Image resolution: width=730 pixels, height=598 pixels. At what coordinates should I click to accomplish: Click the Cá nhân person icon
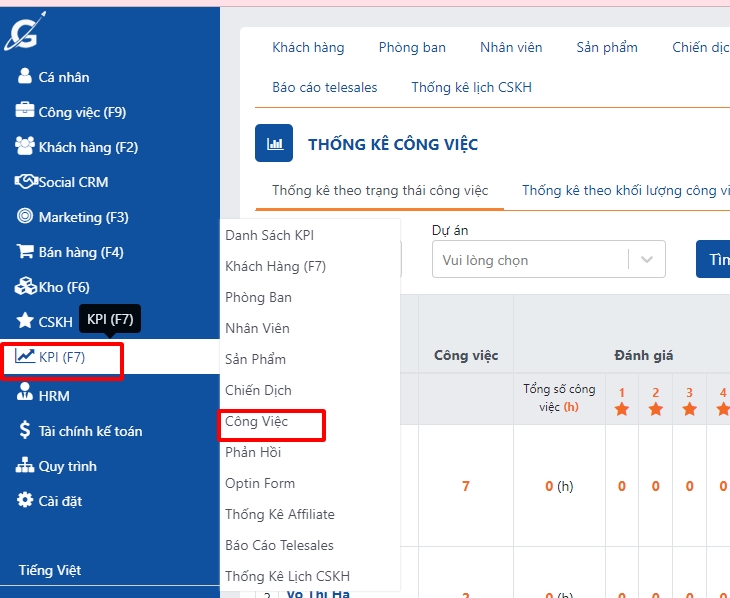[25, 77]
